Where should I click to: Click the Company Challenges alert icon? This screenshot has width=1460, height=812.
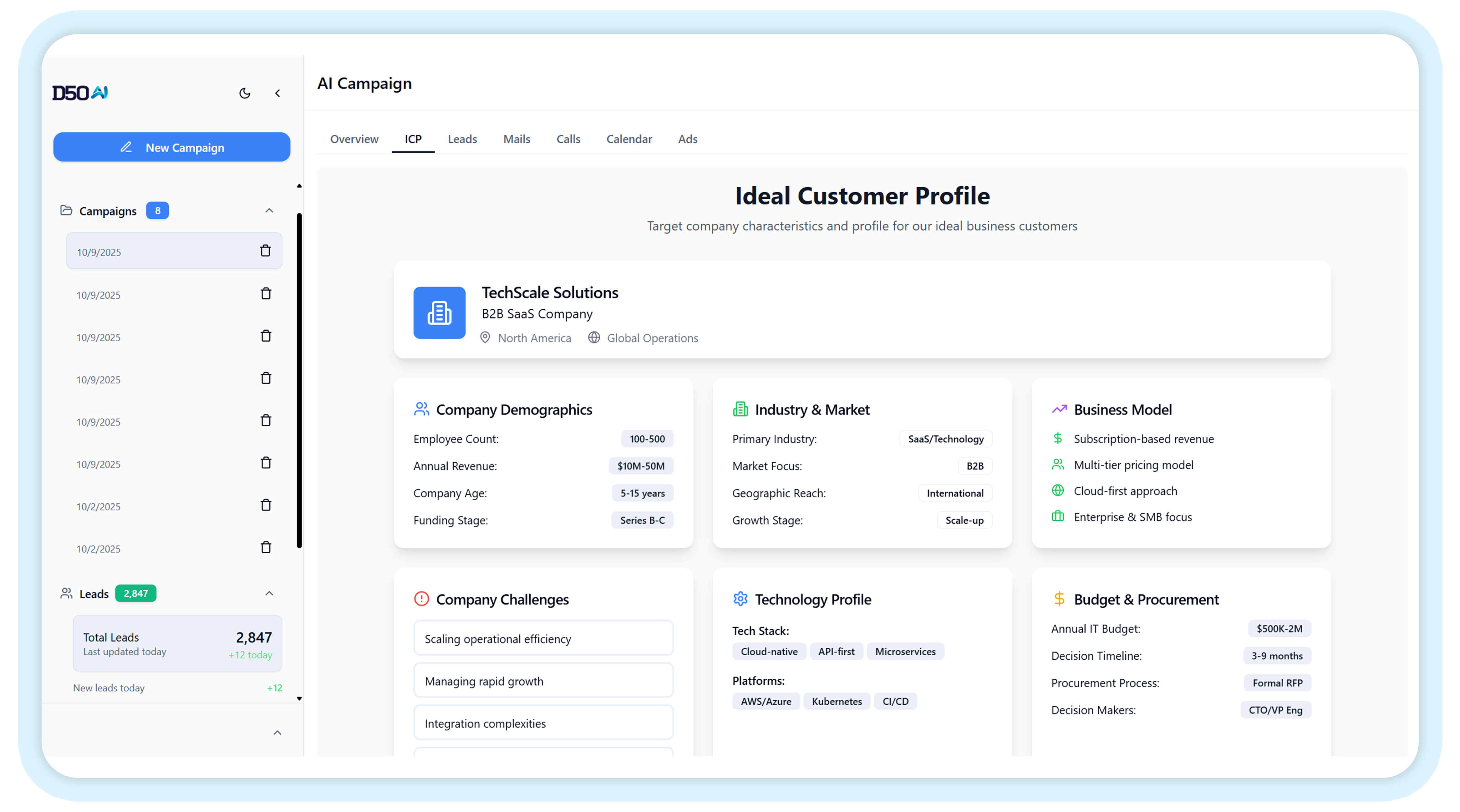pyautogui.click(x=421, y=599)
